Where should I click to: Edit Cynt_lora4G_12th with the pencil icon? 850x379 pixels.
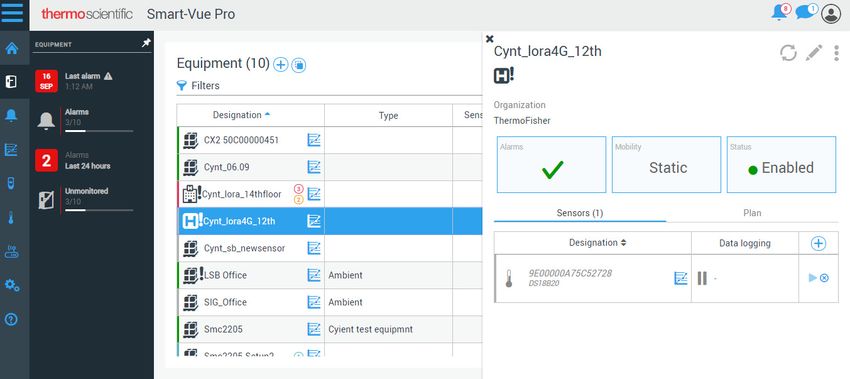pyautogui.click(x=814, y=53)
